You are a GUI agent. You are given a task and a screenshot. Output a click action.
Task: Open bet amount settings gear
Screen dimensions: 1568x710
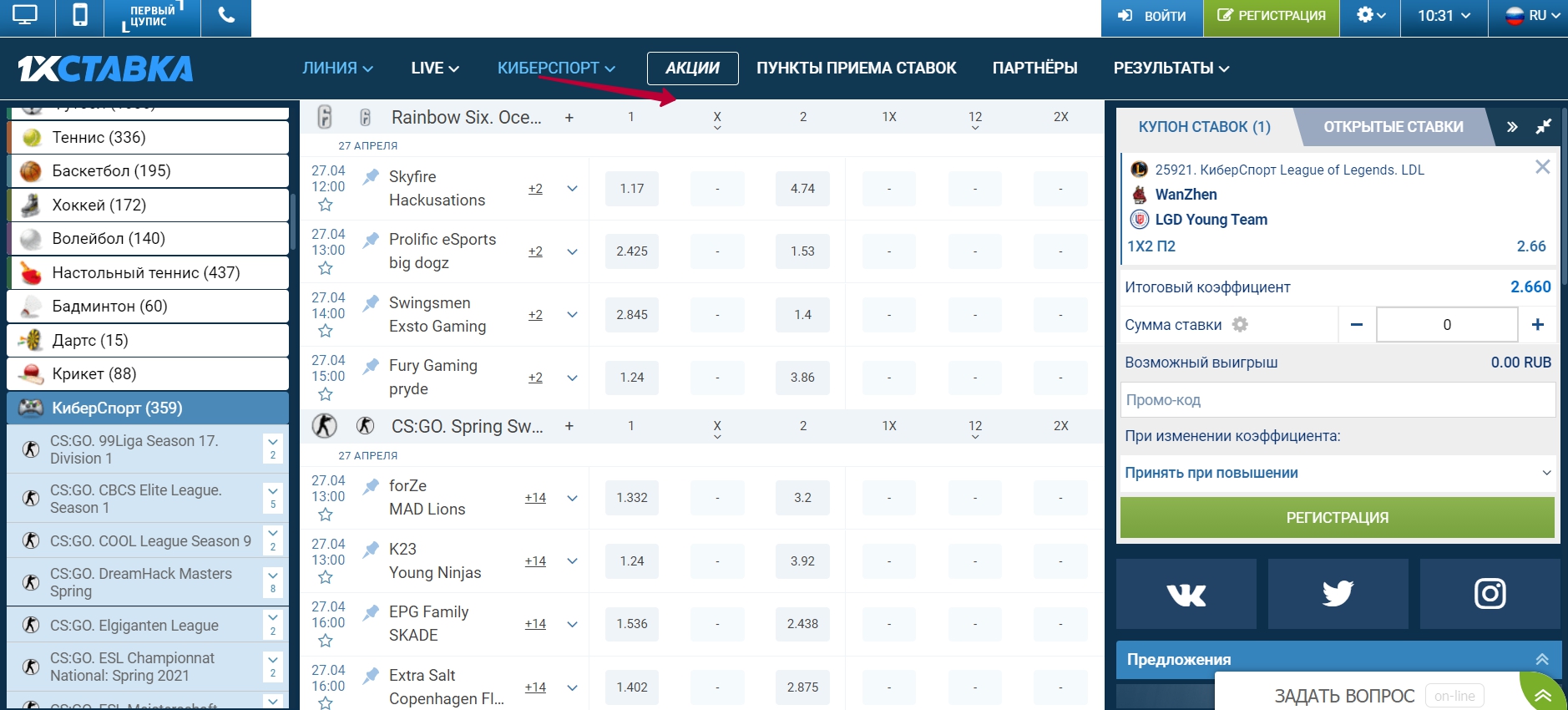point(1241,325)
